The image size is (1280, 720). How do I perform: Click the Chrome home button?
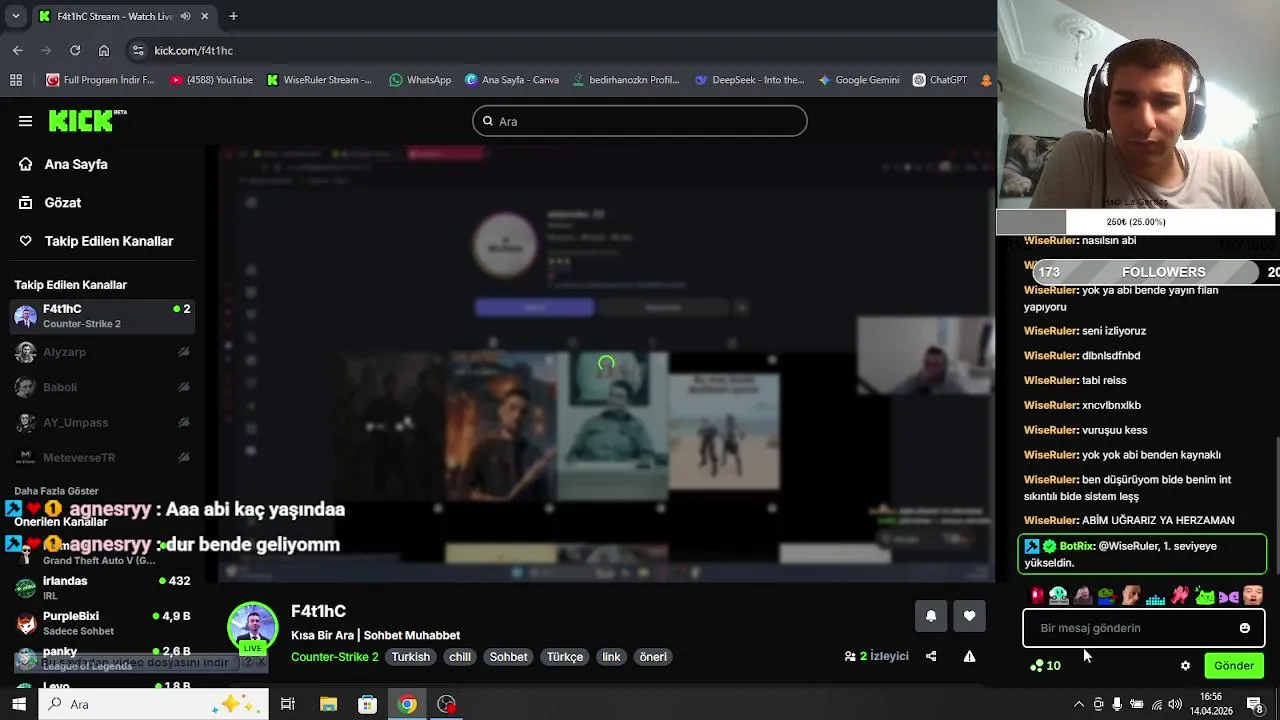(x=104, y=50)
